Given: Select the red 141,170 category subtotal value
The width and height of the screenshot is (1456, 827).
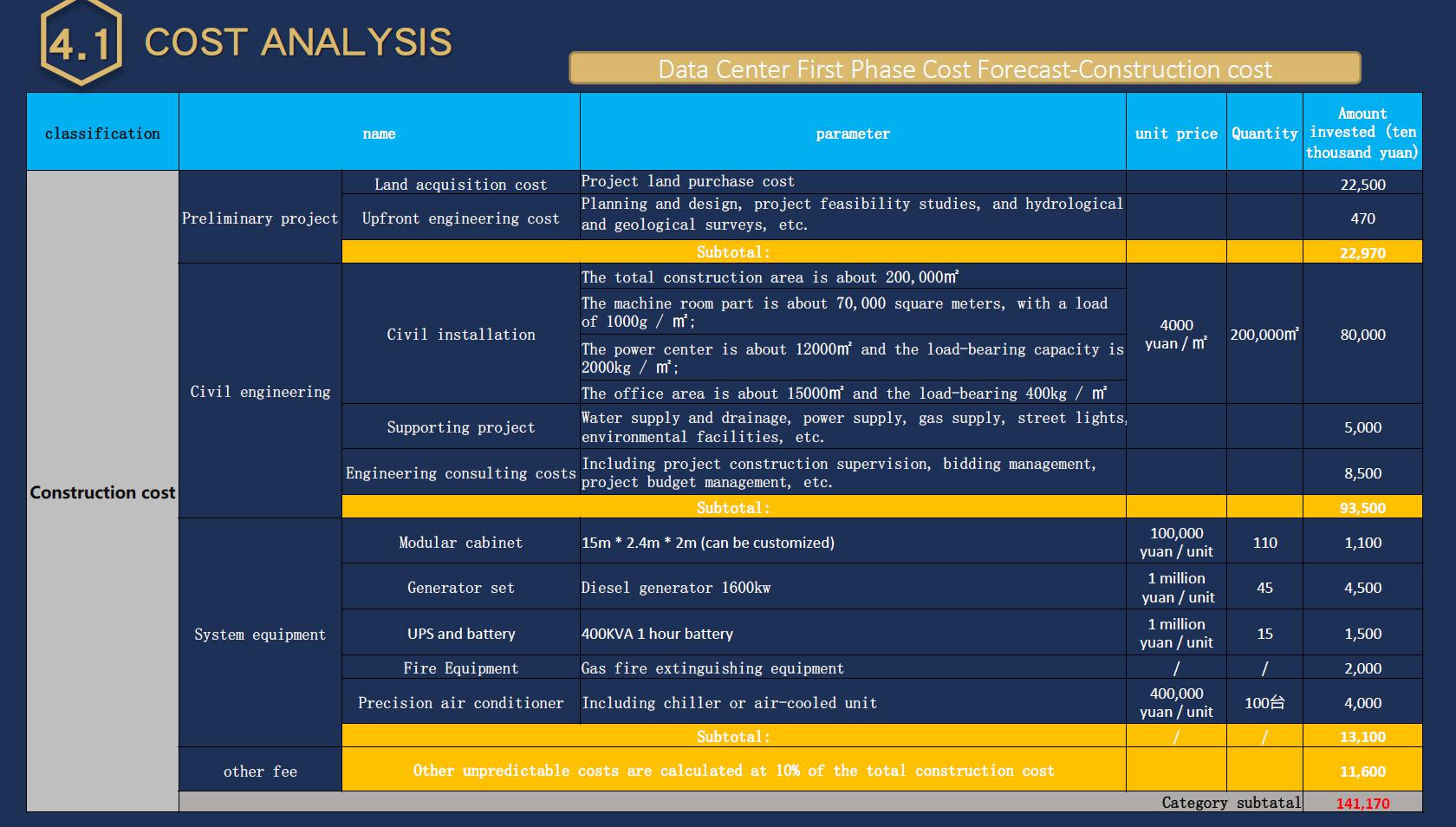Looking at the screenshot, I should [x=1362, y=804].
